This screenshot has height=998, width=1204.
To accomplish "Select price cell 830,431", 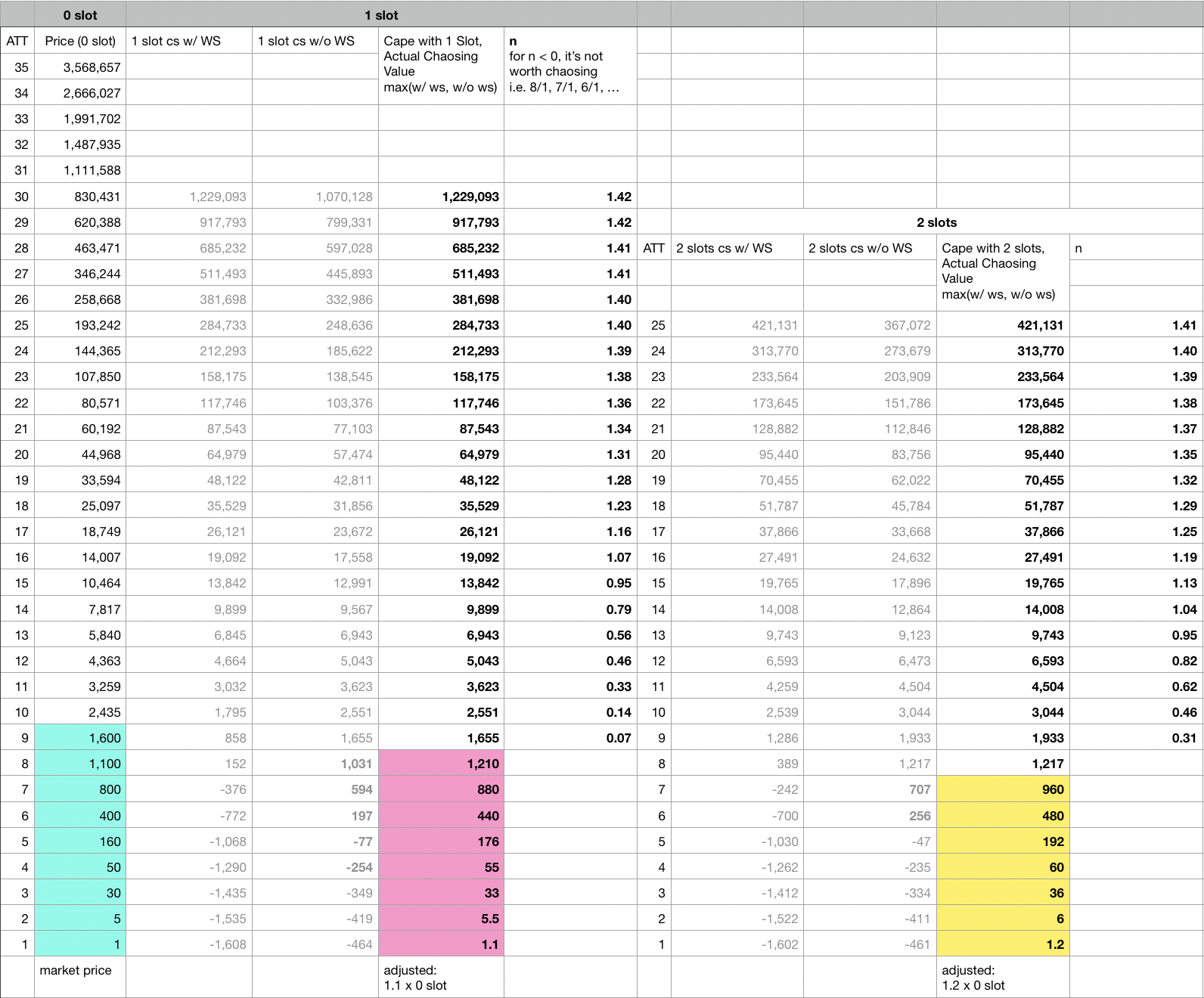I will tap(80, 197).
